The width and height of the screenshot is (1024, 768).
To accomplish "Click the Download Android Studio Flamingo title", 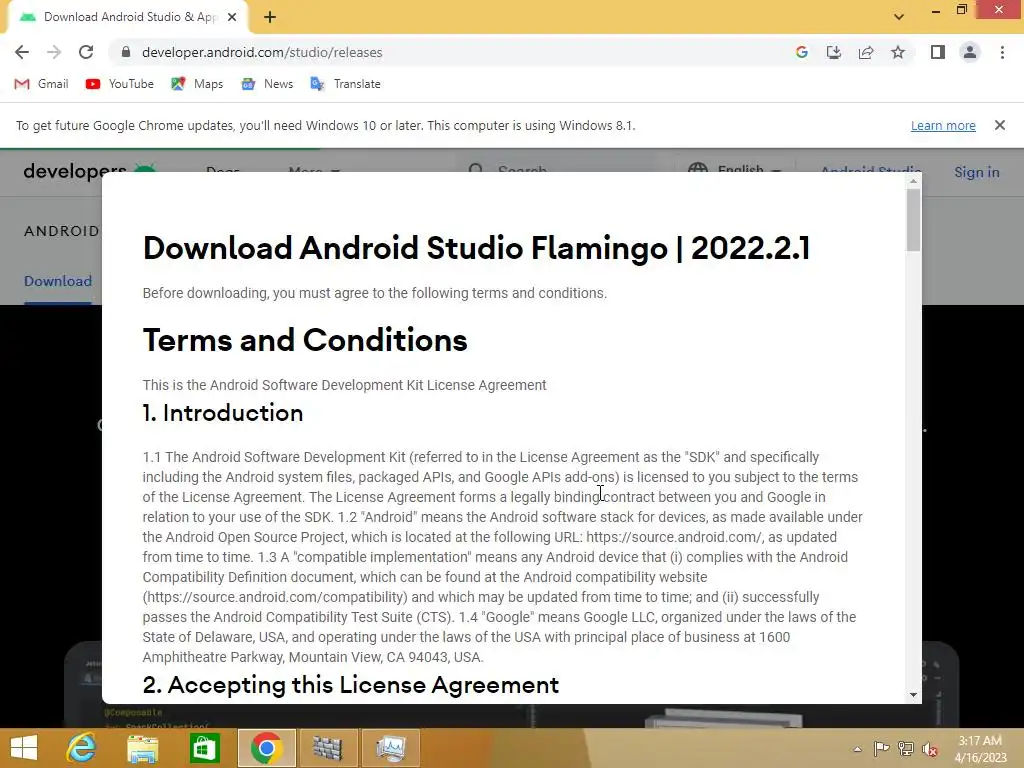I will (476, 248).
